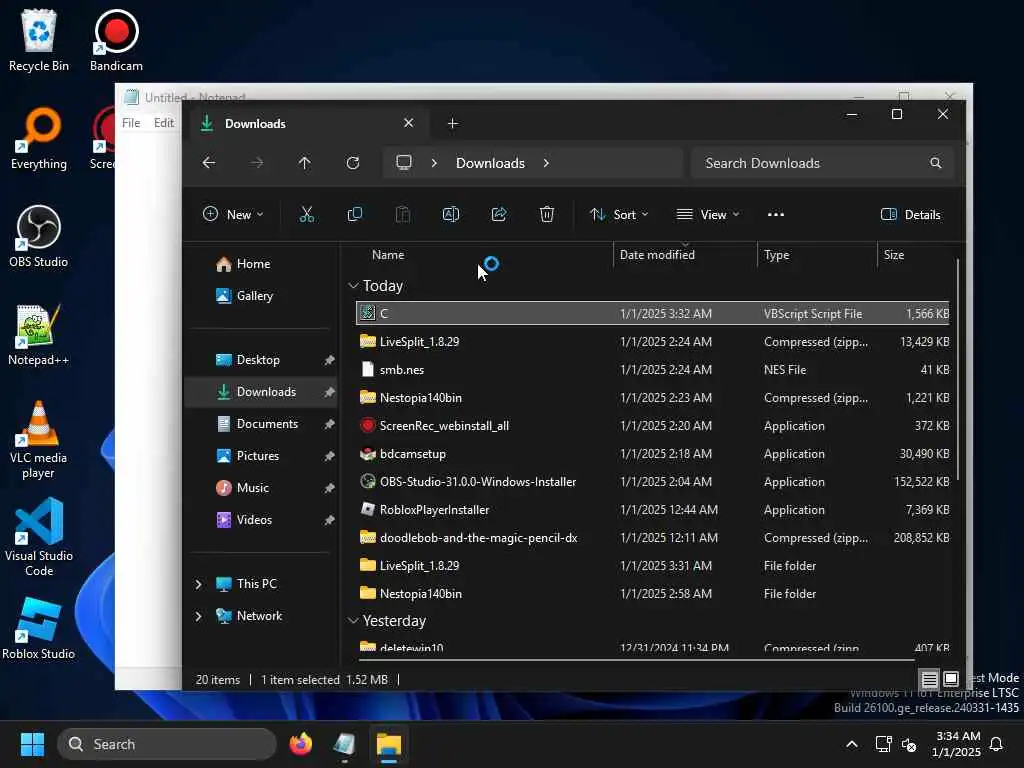Select the Downloads tab

[x=307, y=123]
